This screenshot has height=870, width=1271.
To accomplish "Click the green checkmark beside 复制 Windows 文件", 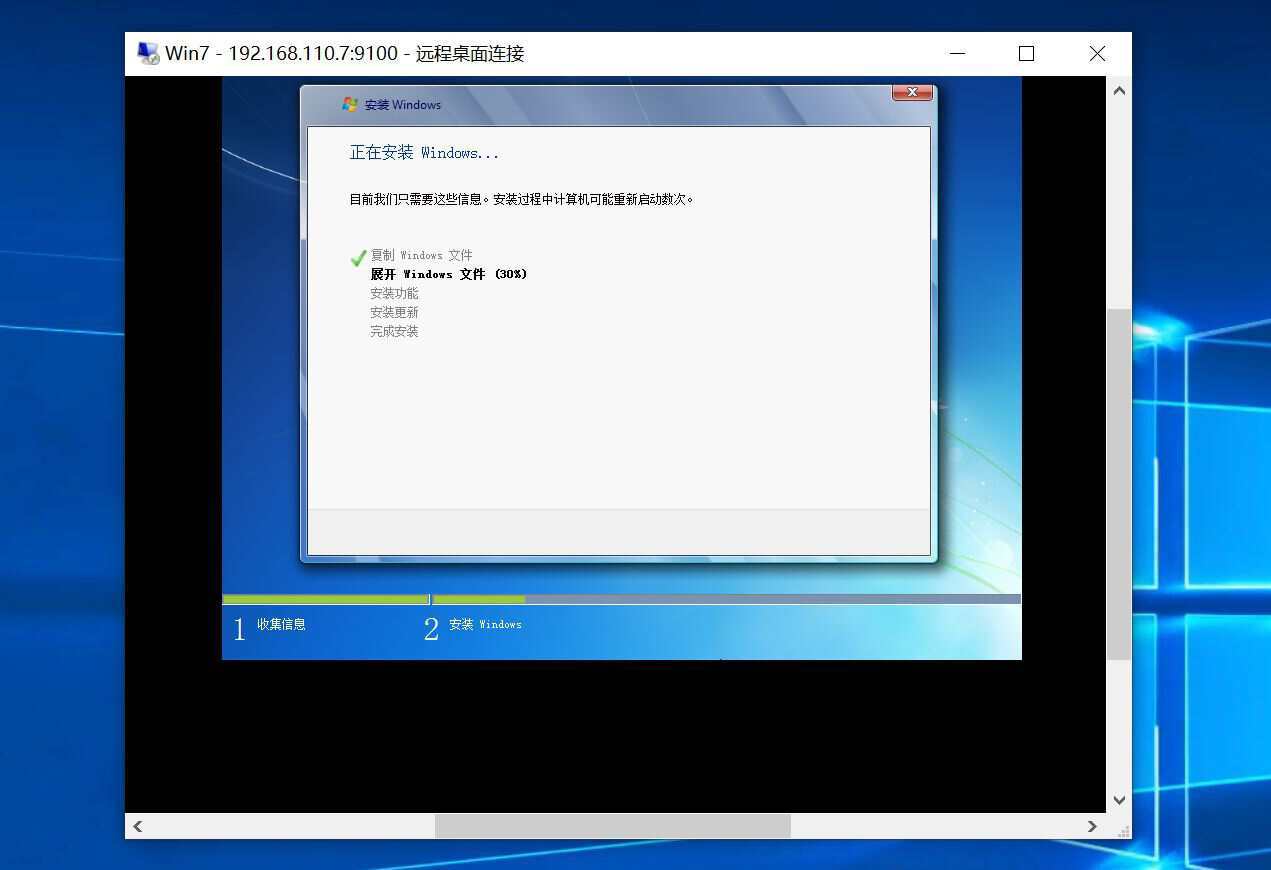I will pos(358,258).
